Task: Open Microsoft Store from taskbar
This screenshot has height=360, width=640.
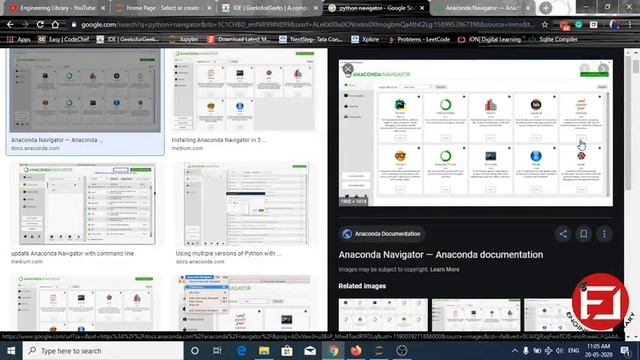Action: [287, 351]
